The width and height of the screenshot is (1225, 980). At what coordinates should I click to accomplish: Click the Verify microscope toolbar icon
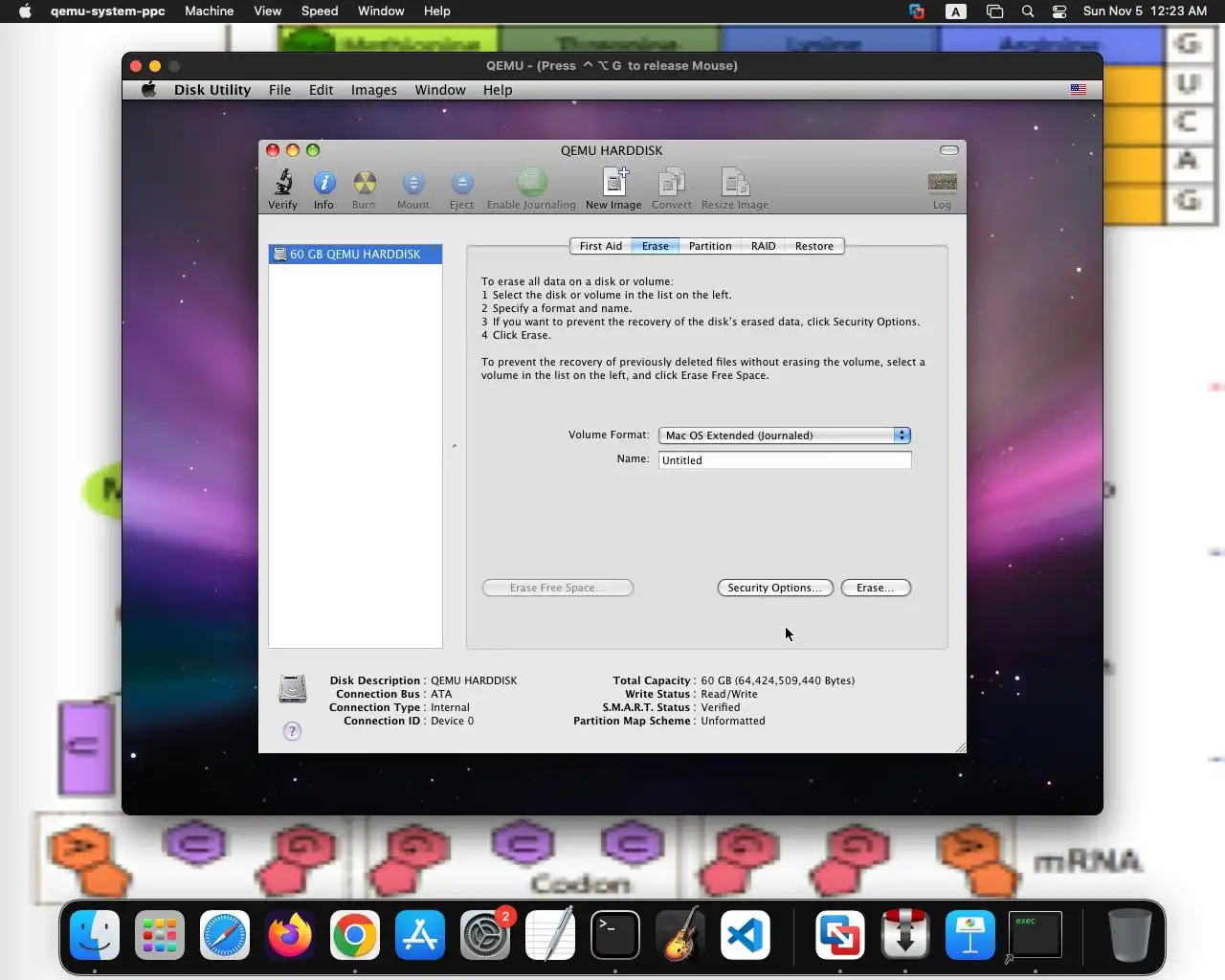282,189
